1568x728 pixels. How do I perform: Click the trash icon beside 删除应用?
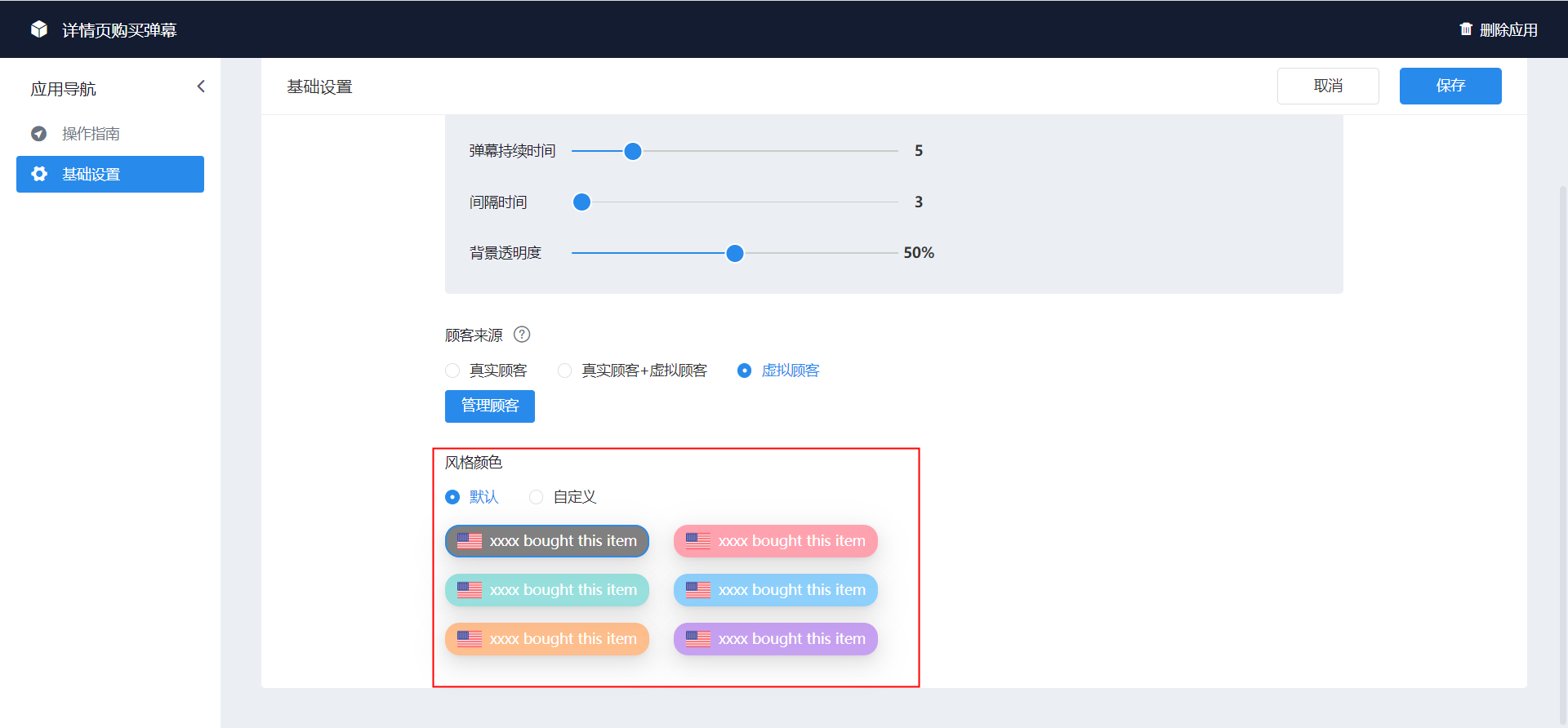(x=1466, y=29)
